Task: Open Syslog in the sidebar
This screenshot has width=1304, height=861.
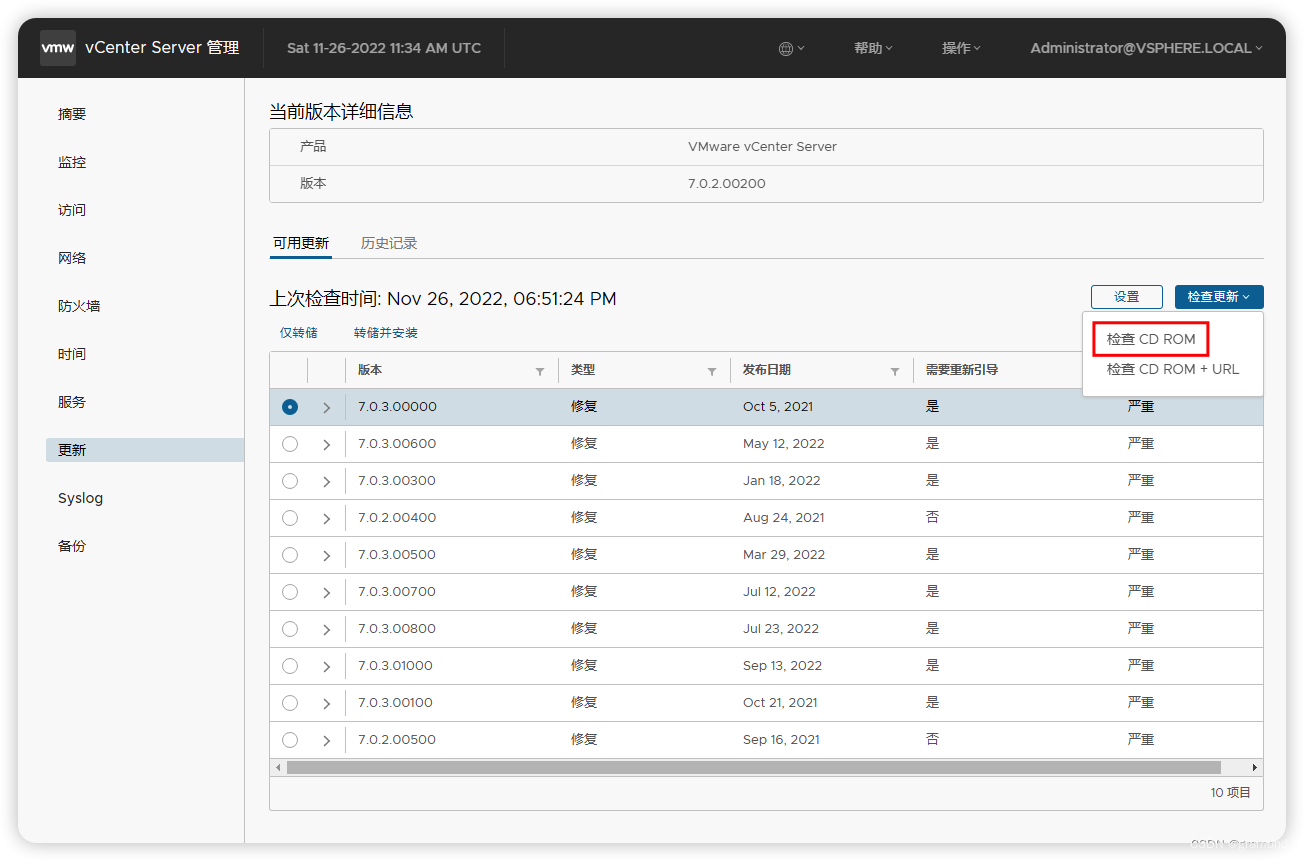Action: click(80, 498)
